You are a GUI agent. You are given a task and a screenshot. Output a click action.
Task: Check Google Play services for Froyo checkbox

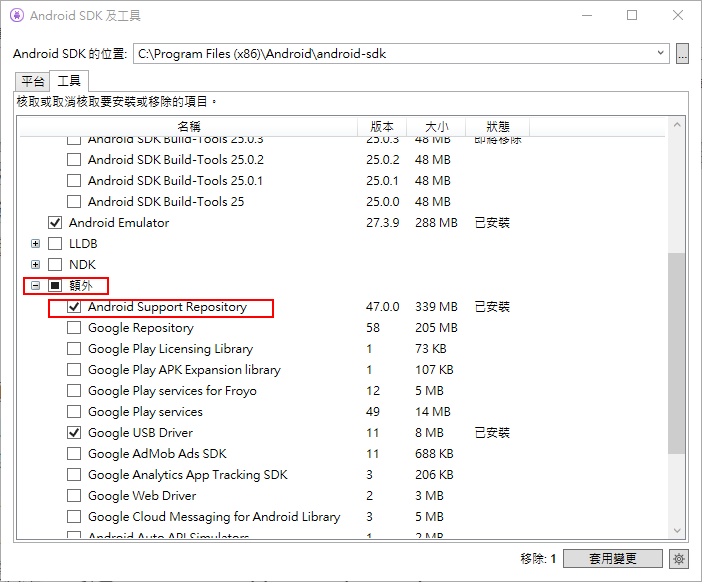click(x=74, y=390)
